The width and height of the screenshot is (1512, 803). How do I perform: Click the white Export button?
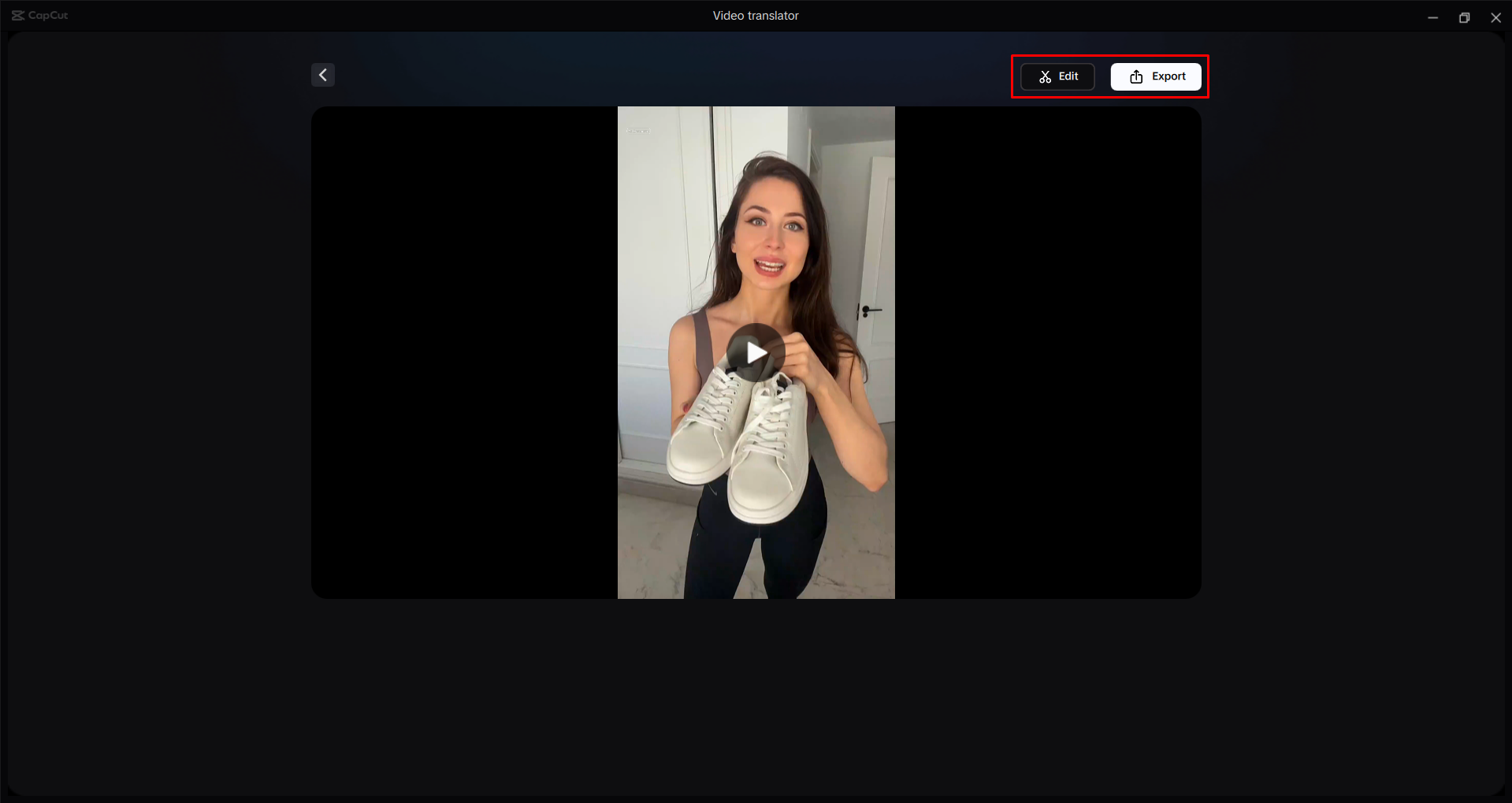pyautogui.click(x=1155, y=76)
